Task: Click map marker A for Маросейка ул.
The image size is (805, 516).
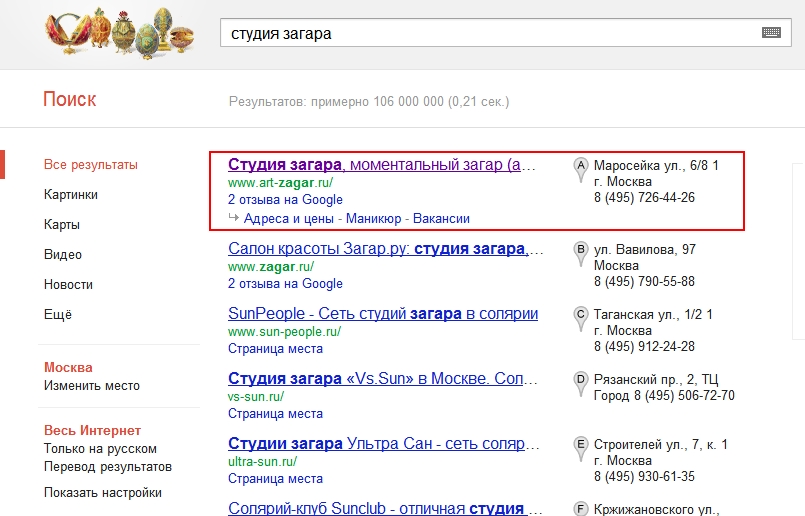Action: click(581, 170)
